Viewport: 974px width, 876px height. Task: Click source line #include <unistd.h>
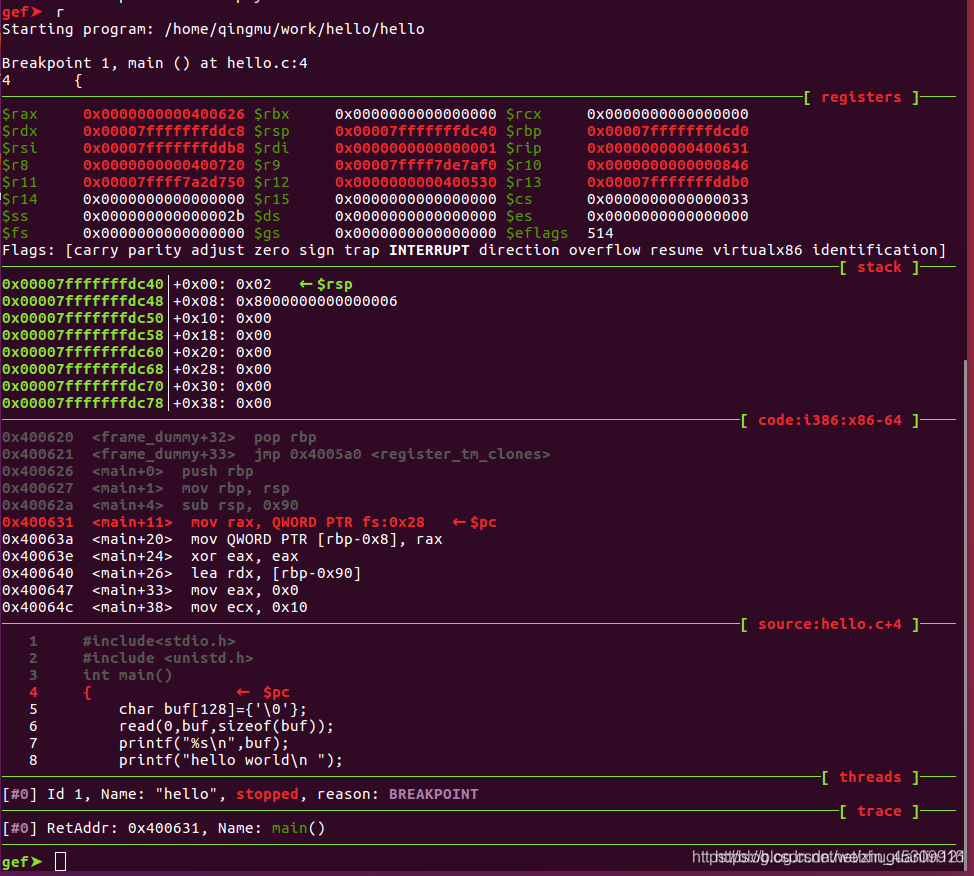pyautogui.click(x=168, y=659)
